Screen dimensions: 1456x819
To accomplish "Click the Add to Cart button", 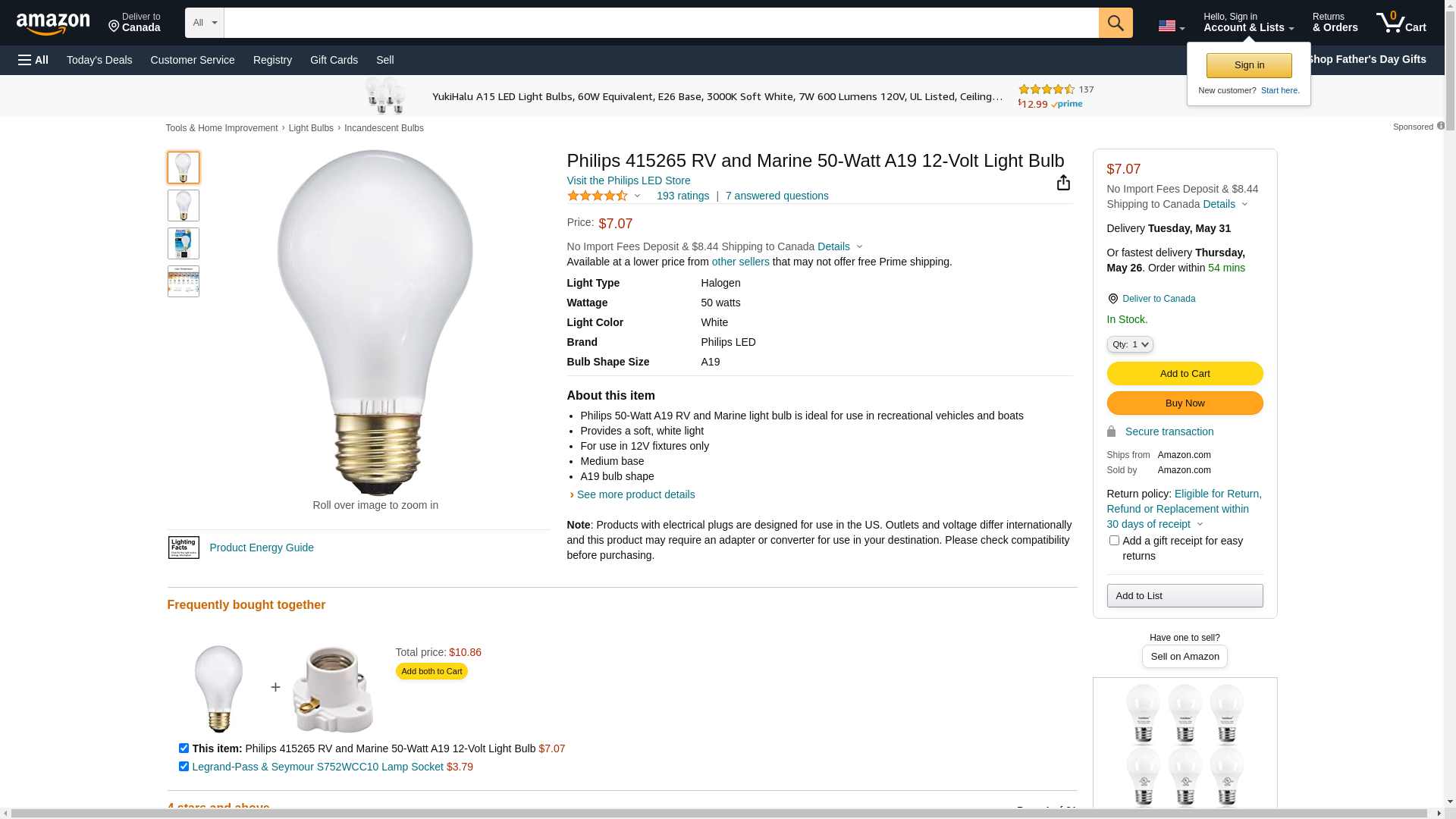I will coord(1185,374).
